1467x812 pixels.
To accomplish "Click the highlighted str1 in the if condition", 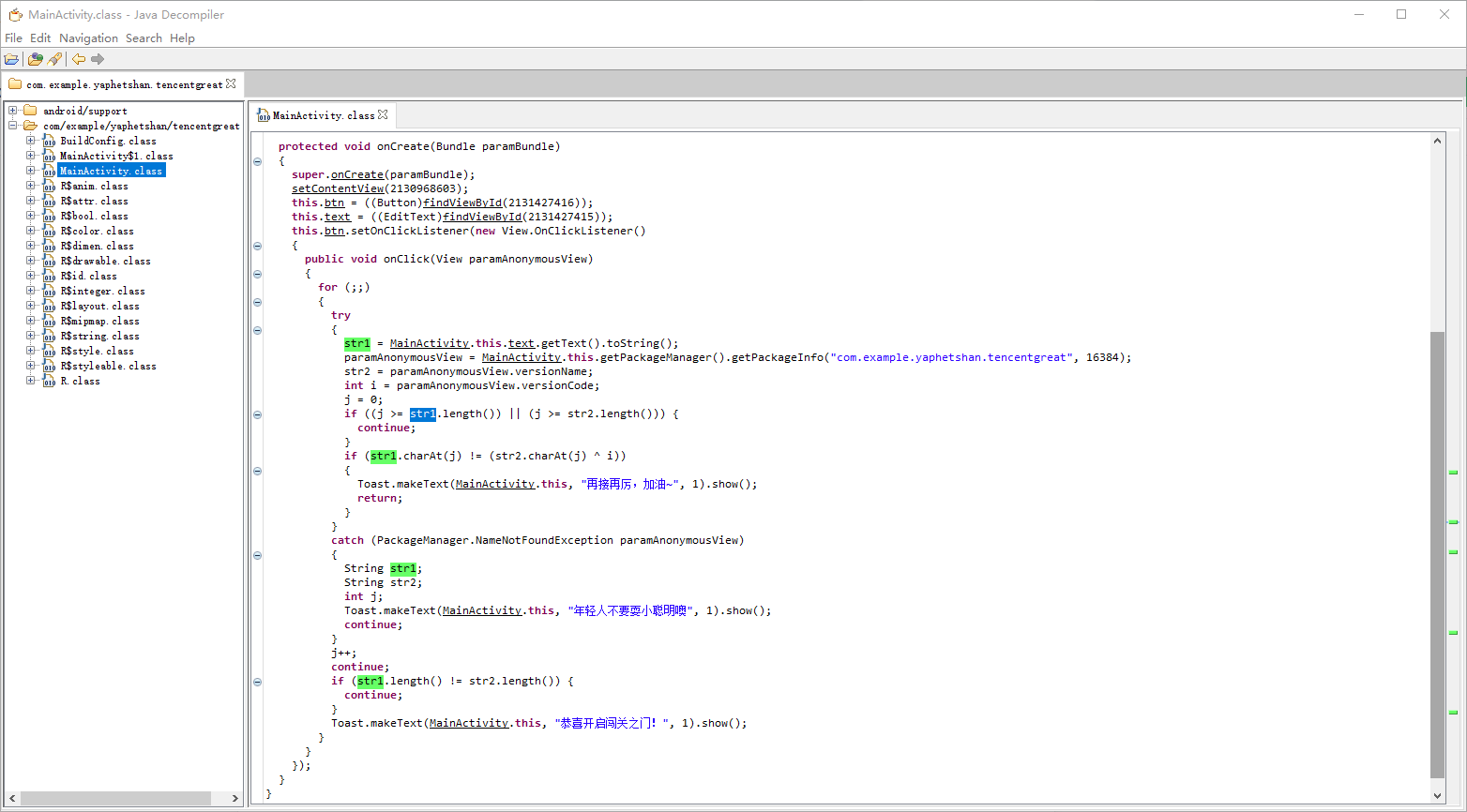I will 423,414.
